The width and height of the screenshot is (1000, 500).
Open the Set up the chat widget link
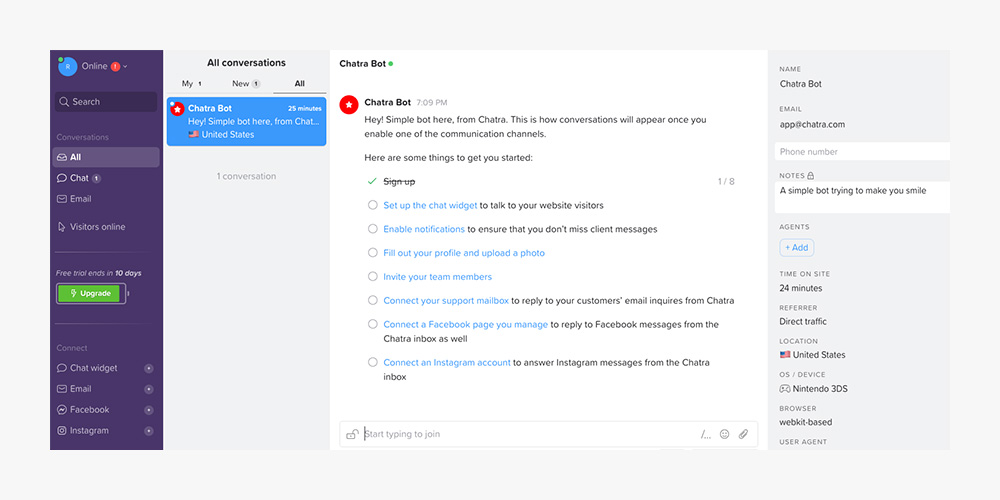pos(430,205)
